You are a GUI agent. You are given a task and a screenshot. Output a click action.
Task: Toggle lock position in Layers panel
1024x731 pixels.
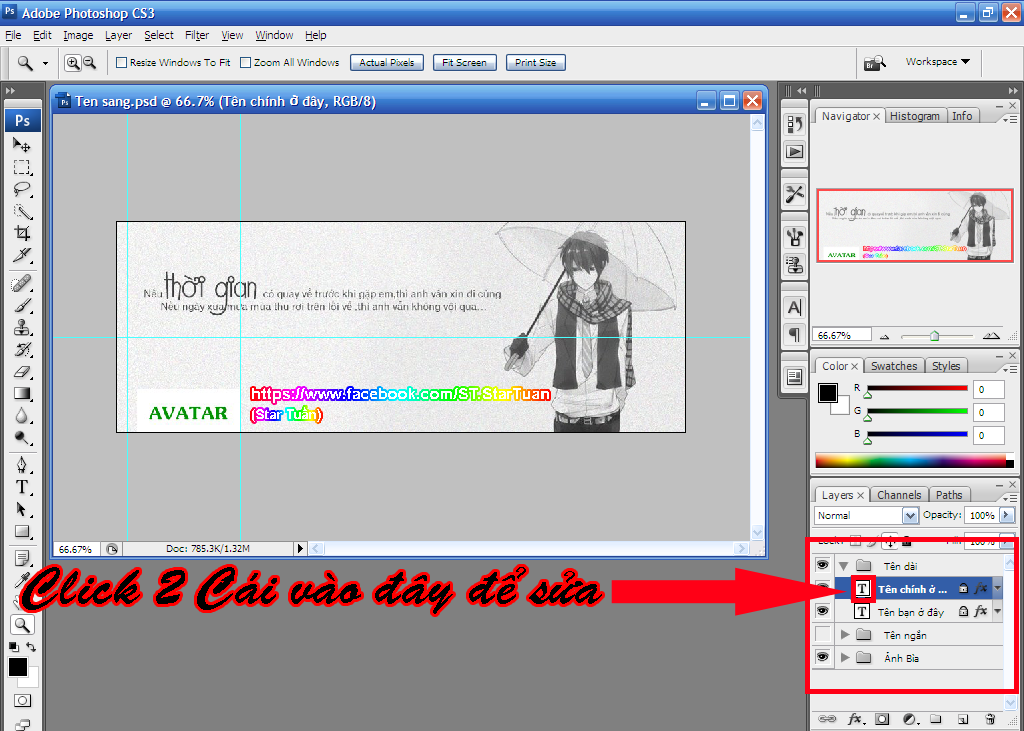tap(890, 541)
